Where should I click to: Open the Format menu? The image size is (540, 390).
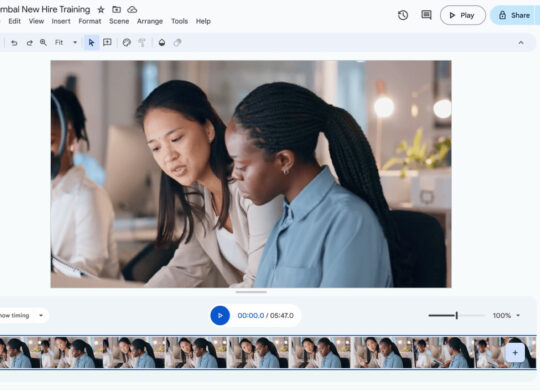pos(90,21)
